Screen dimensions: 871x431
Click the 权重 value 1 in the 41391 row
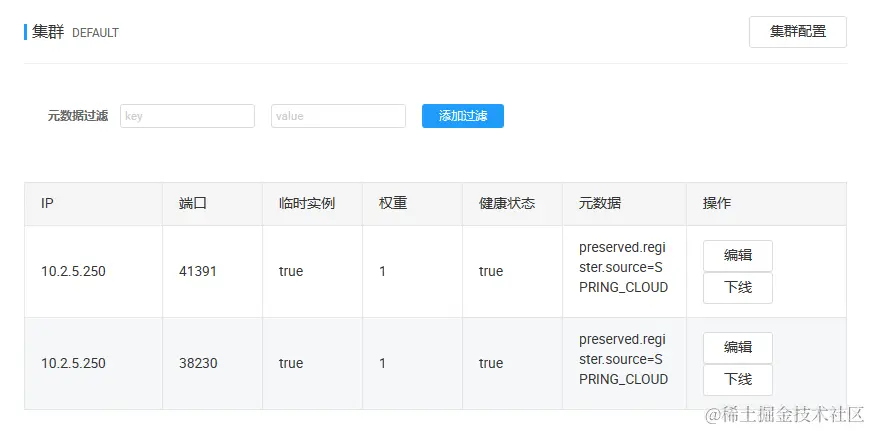point(383,272)
